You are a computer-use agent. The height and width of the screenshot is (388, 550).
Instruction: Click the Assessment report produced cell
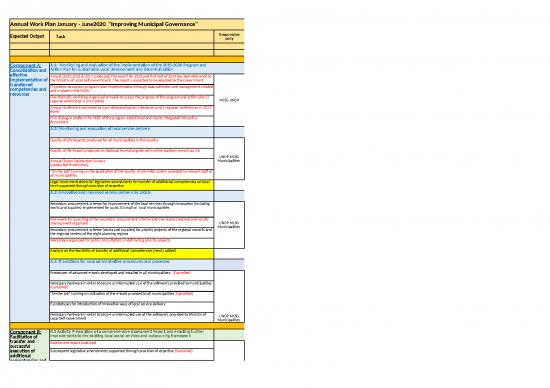[132, 344]
